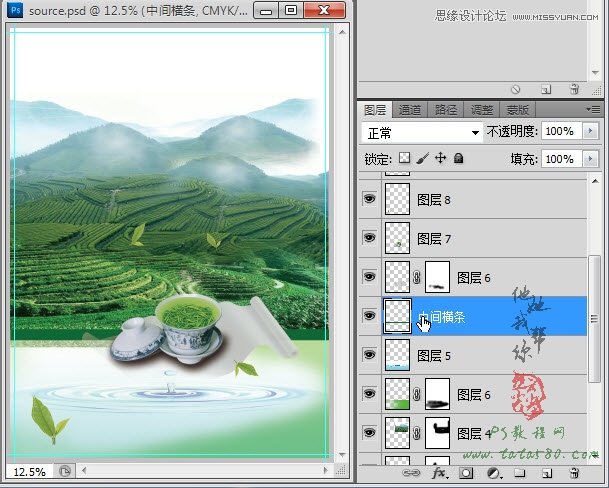The width and height of the screenshot is (609, 488).
Task: Minimize the source.psd document window
Action: [266, 10]
